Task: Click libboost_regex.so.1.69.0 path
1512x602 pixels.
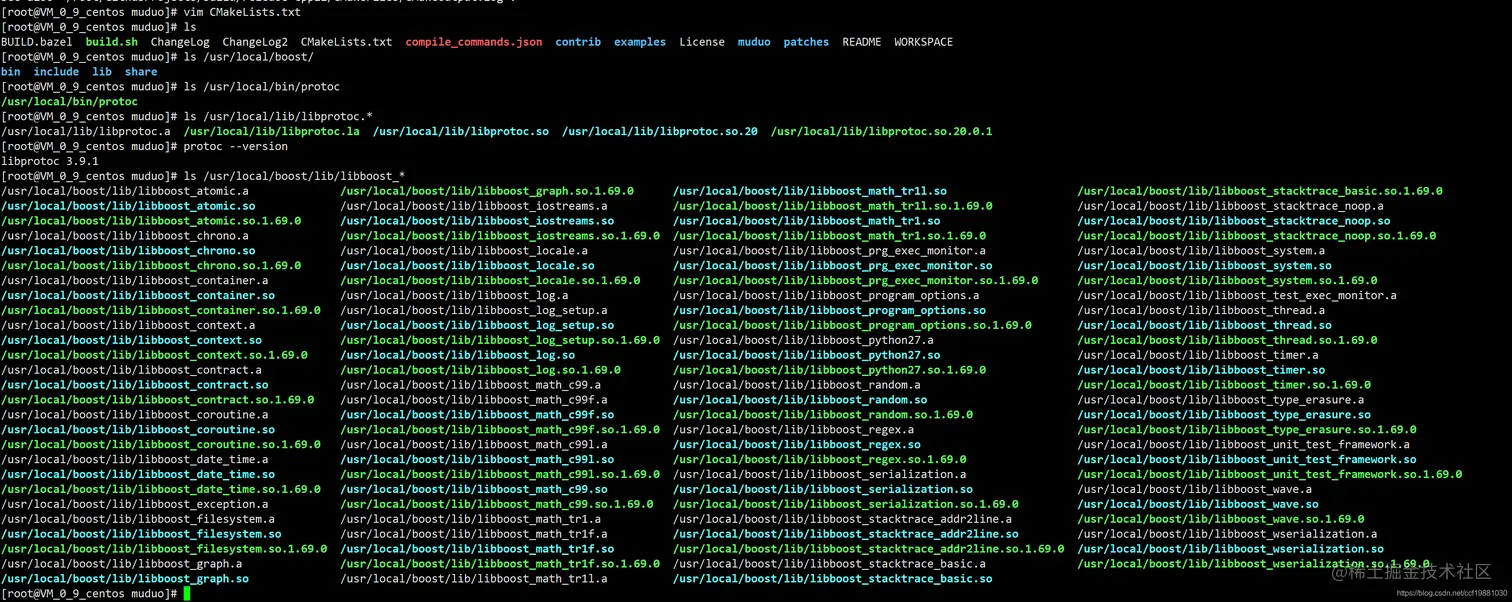Action: (820, 460)
